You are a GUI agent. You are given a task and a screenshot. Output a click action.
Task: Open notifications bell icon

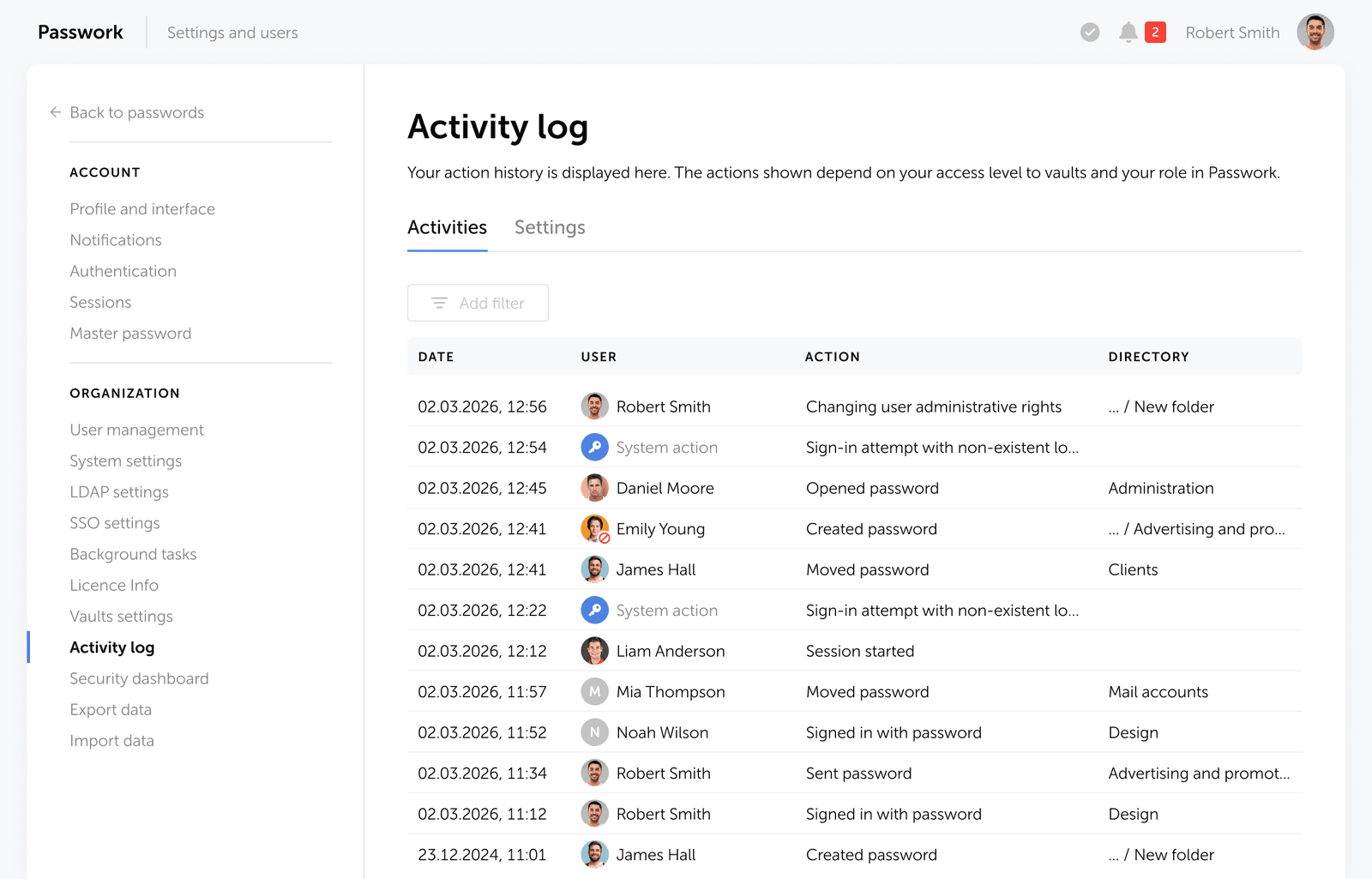point(1128,33)
